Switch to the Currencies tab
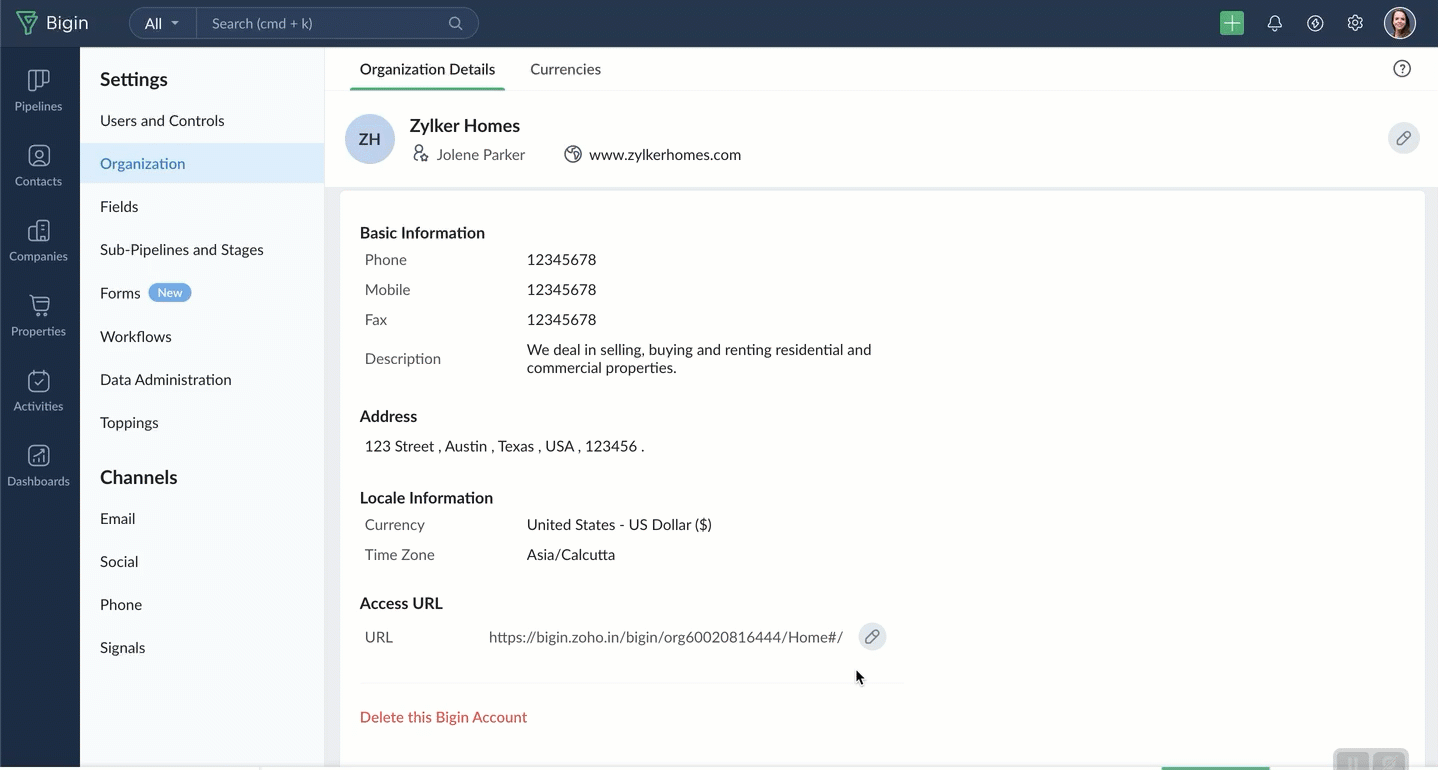The height and width of the screenshot is (770, 1438). [x=566, y=69]
